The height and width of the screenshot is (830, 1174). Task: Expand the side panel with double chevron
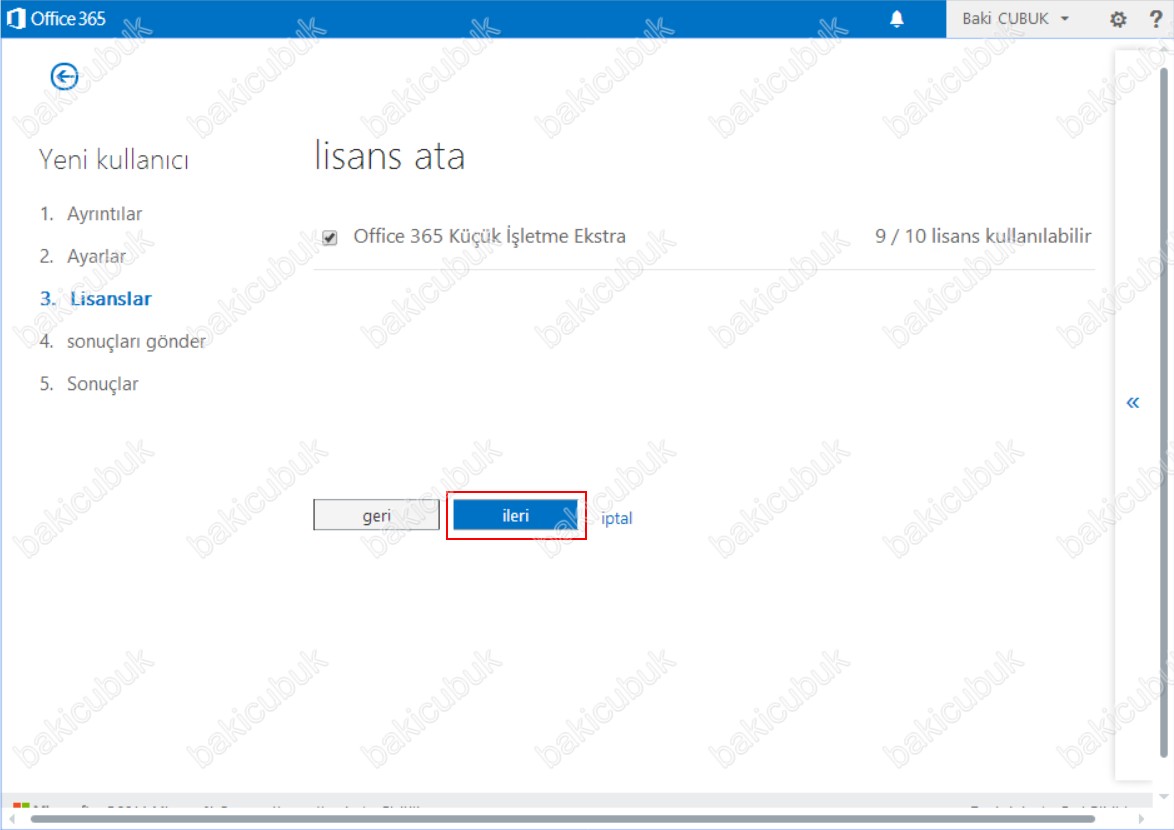[x=1133, y=403]
